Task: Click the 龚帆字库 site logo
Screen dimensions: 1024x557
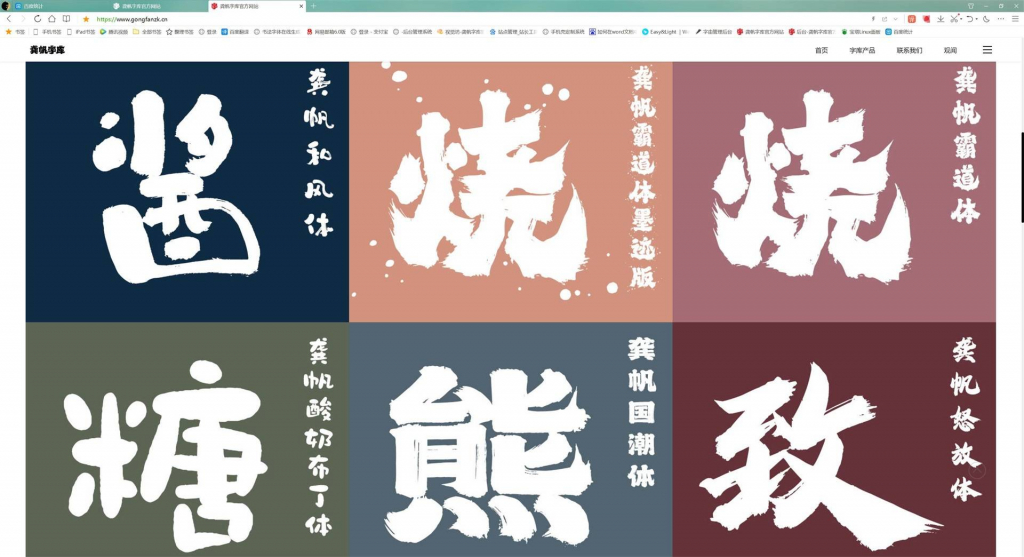Action: pyautogui.click(x=47, y=50)
